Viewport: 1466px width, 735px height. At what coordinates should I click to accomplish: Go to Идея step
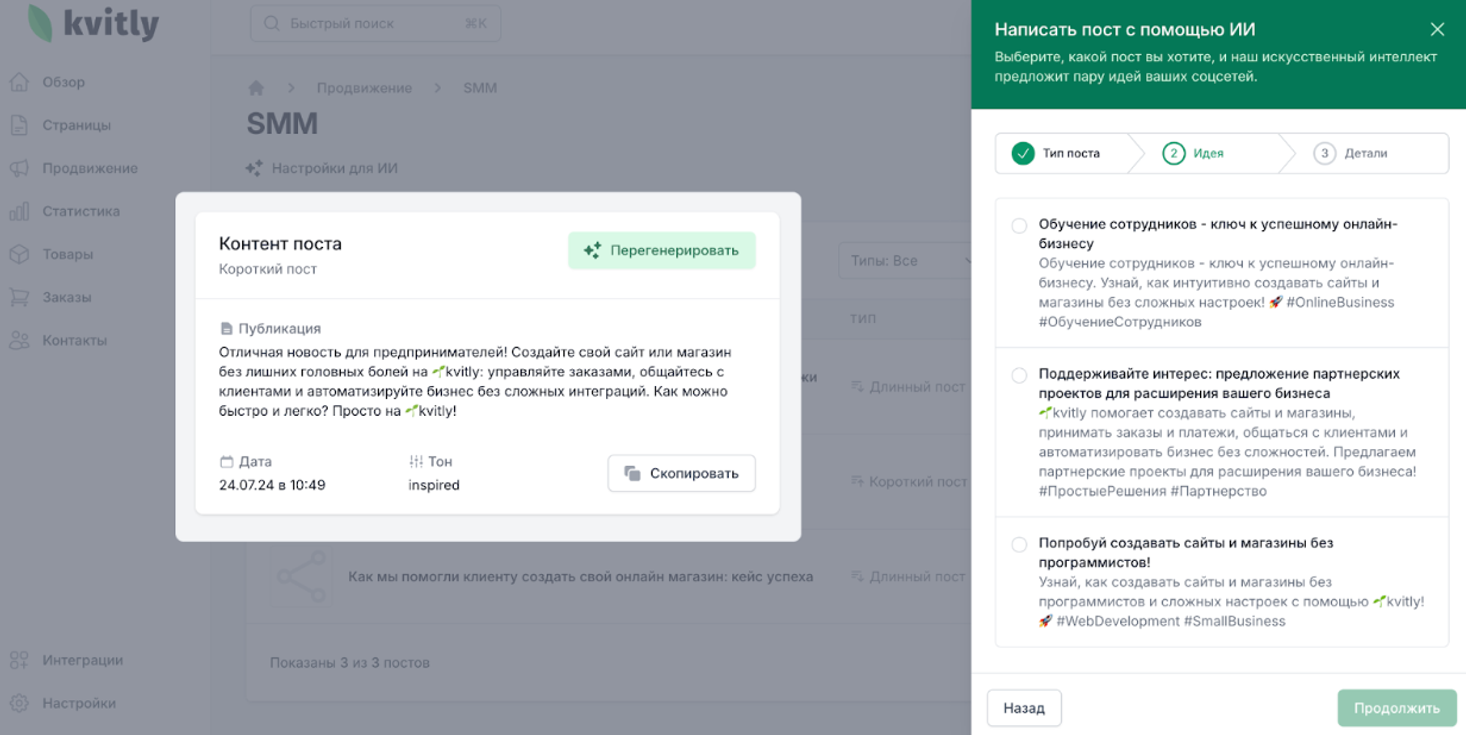1193,153
